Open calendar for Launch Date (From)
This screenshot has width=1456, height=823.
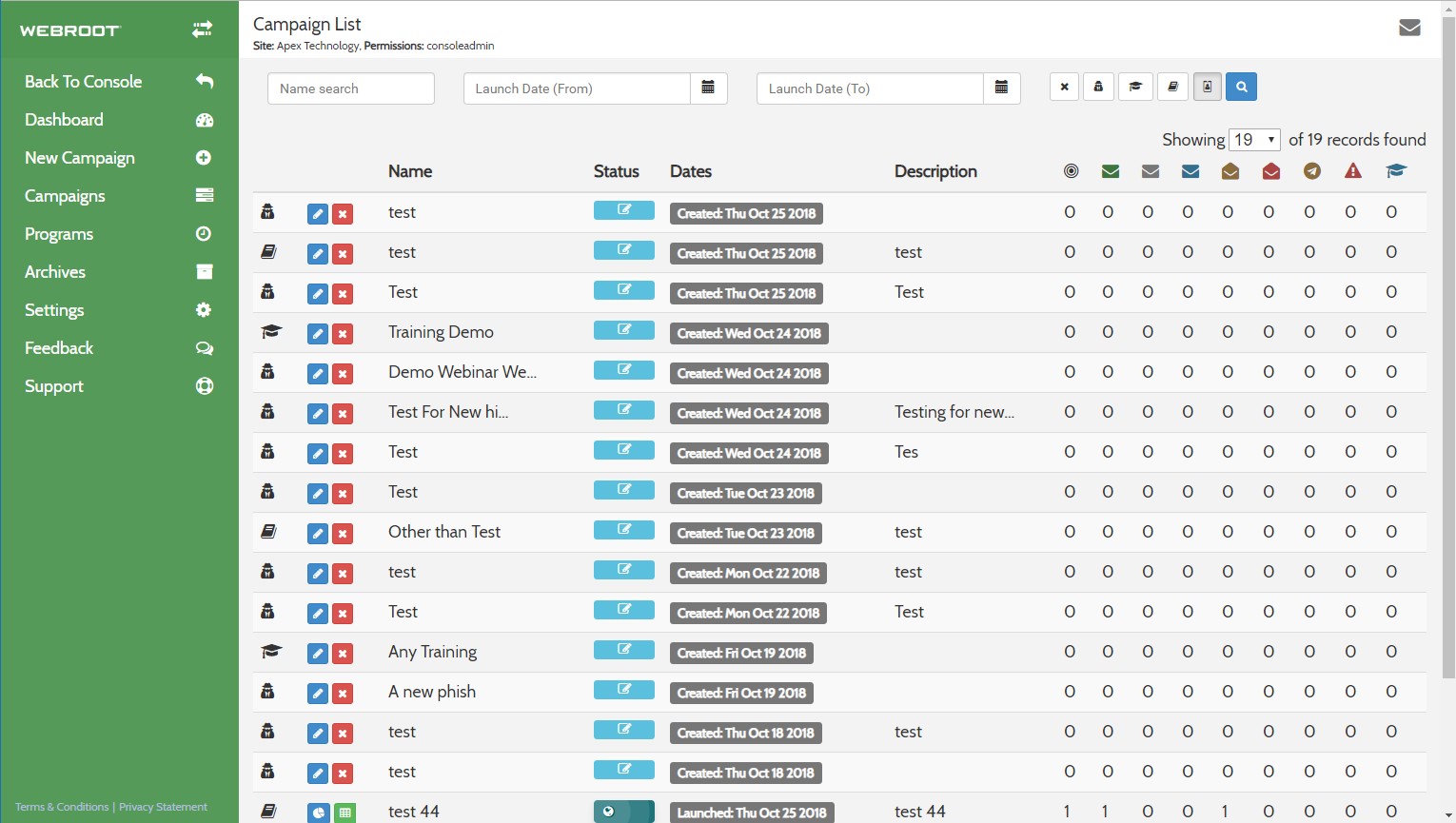click(x=708, y=88)
